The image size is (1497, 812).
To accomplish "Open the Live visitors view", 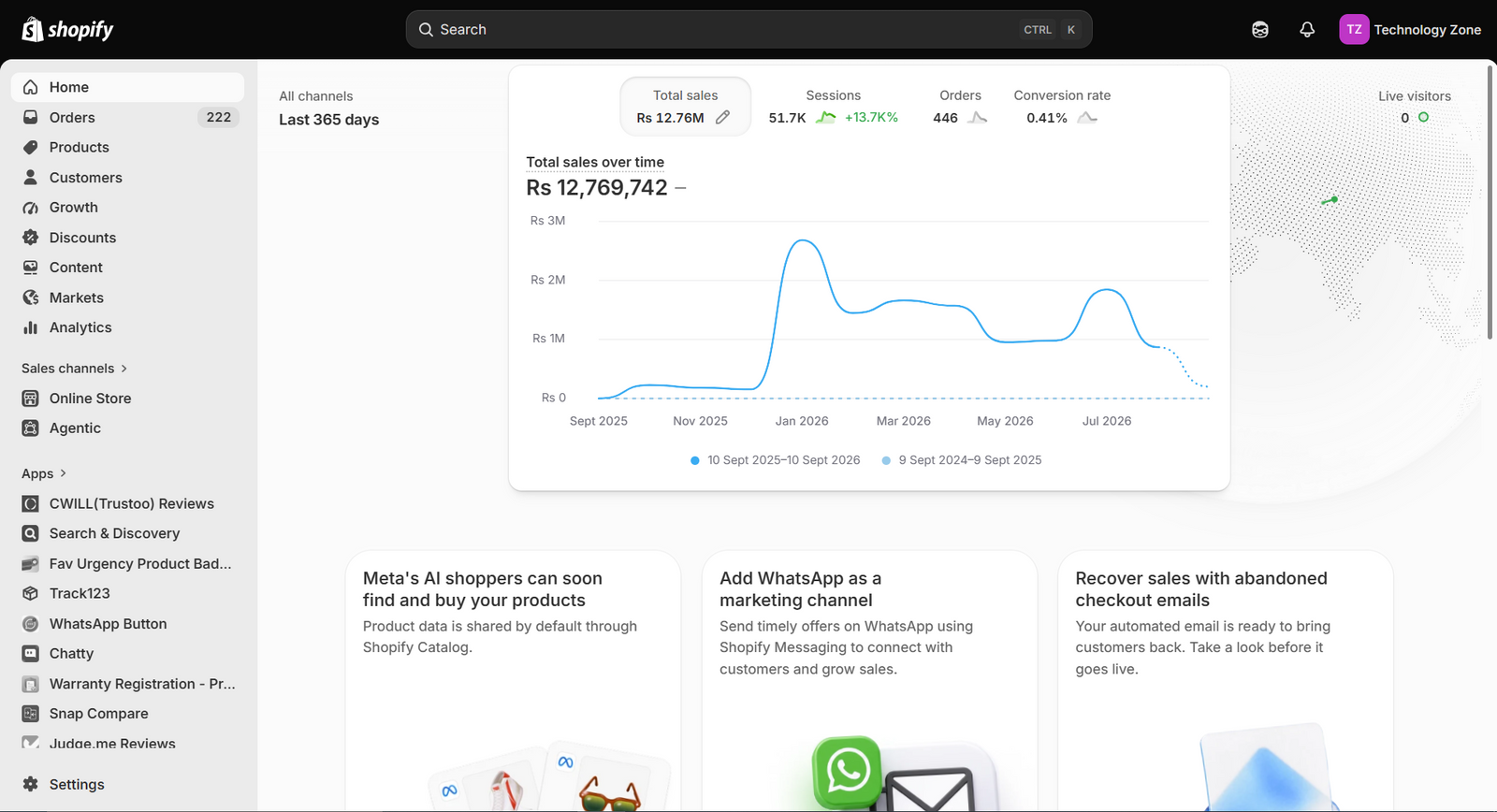I will pyautogui.click(x=1415, y=107).
